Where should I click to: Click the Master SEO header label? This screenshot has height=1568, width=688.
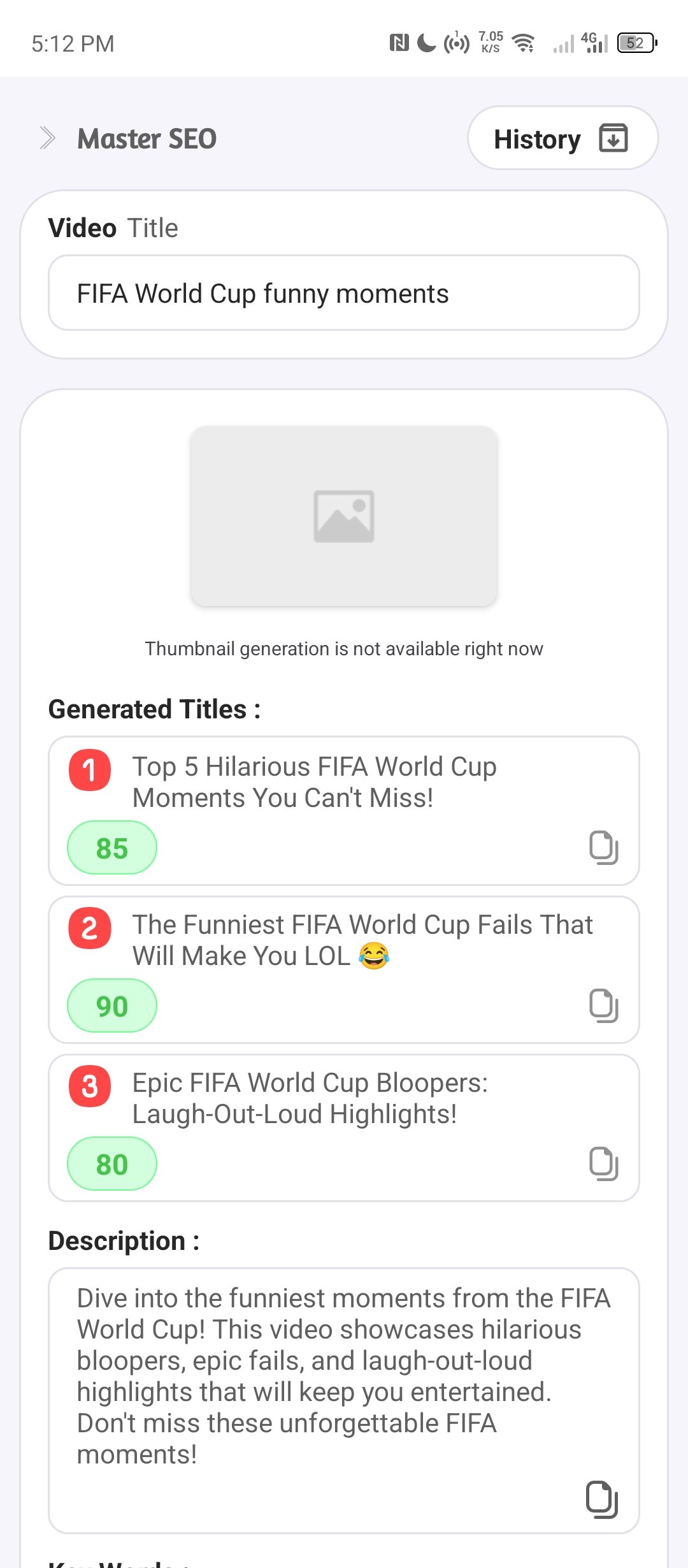pos(147,139)
